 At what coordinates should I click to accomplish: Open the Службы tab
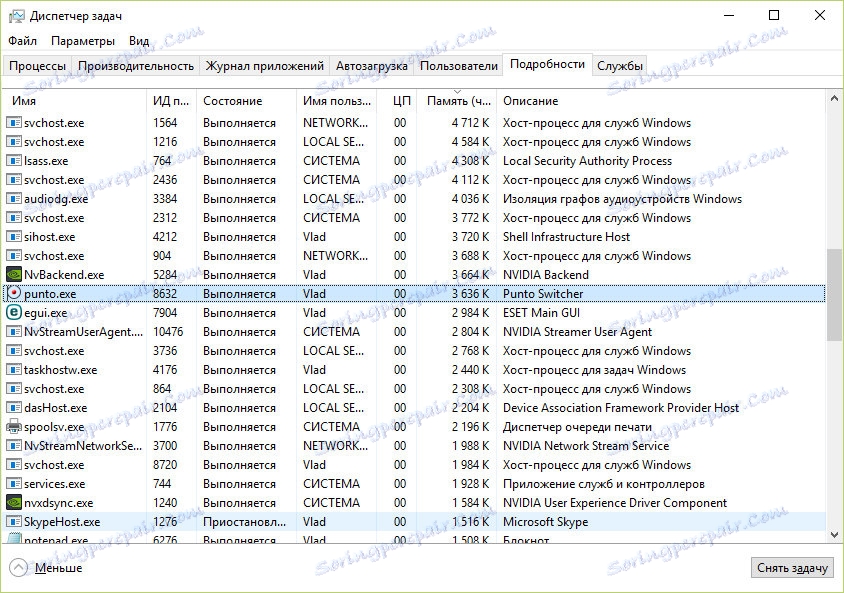620,66
